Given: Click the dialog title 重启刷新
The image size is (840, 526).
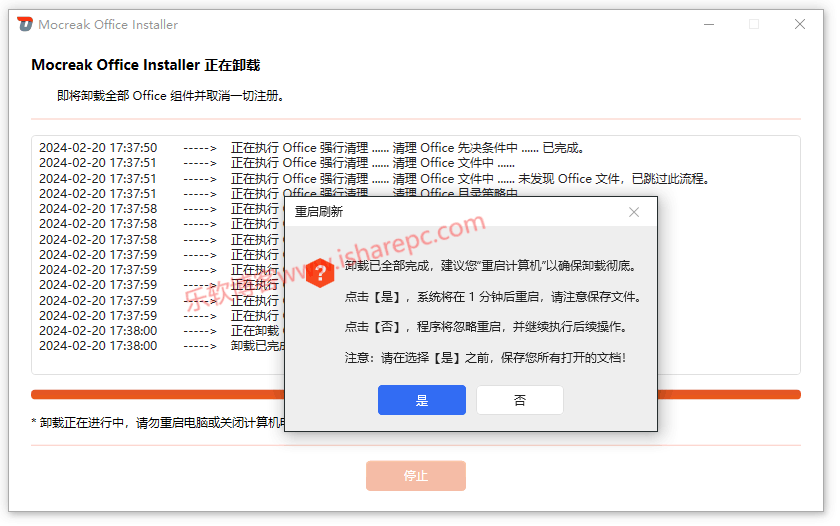Looking at the screenshot, I should coord(319,212).
